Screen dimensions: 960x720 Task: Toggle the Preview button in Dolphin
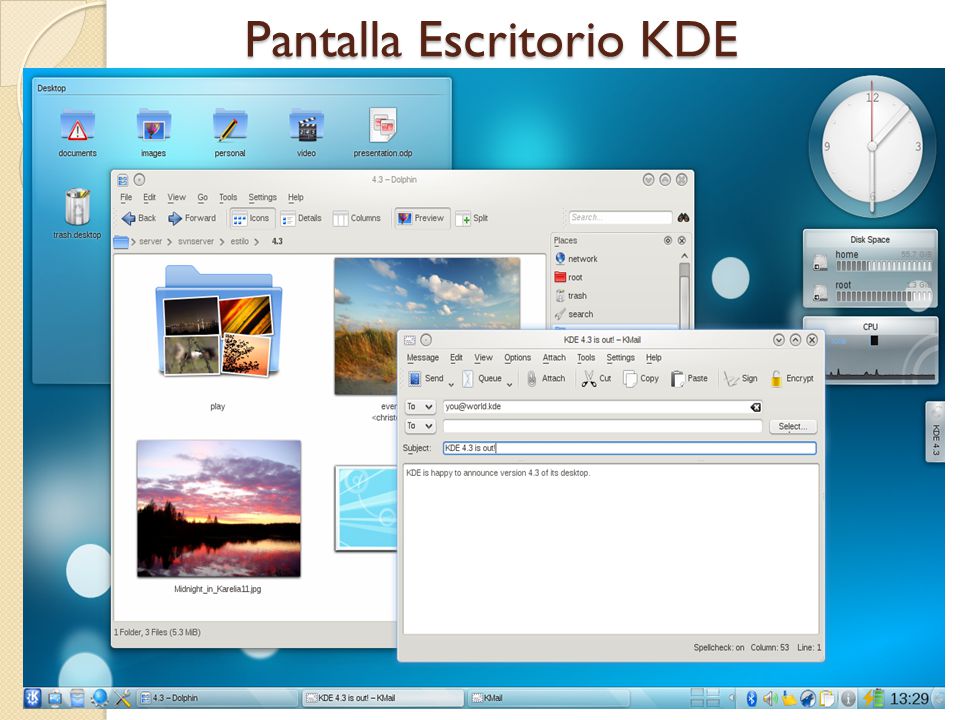point(421,218)
